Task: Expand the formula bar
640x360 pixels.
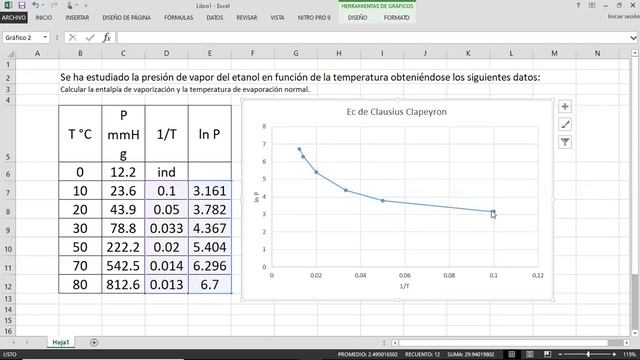Action: pyautogui.click(x=633, y=38)
